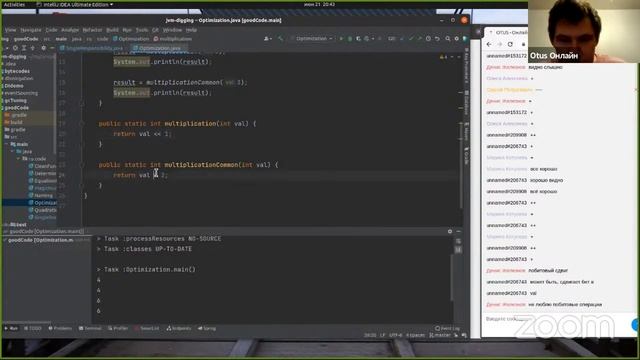Click the Debug bug icon in toolbar
Screen dimensions: 640x360
350,39
